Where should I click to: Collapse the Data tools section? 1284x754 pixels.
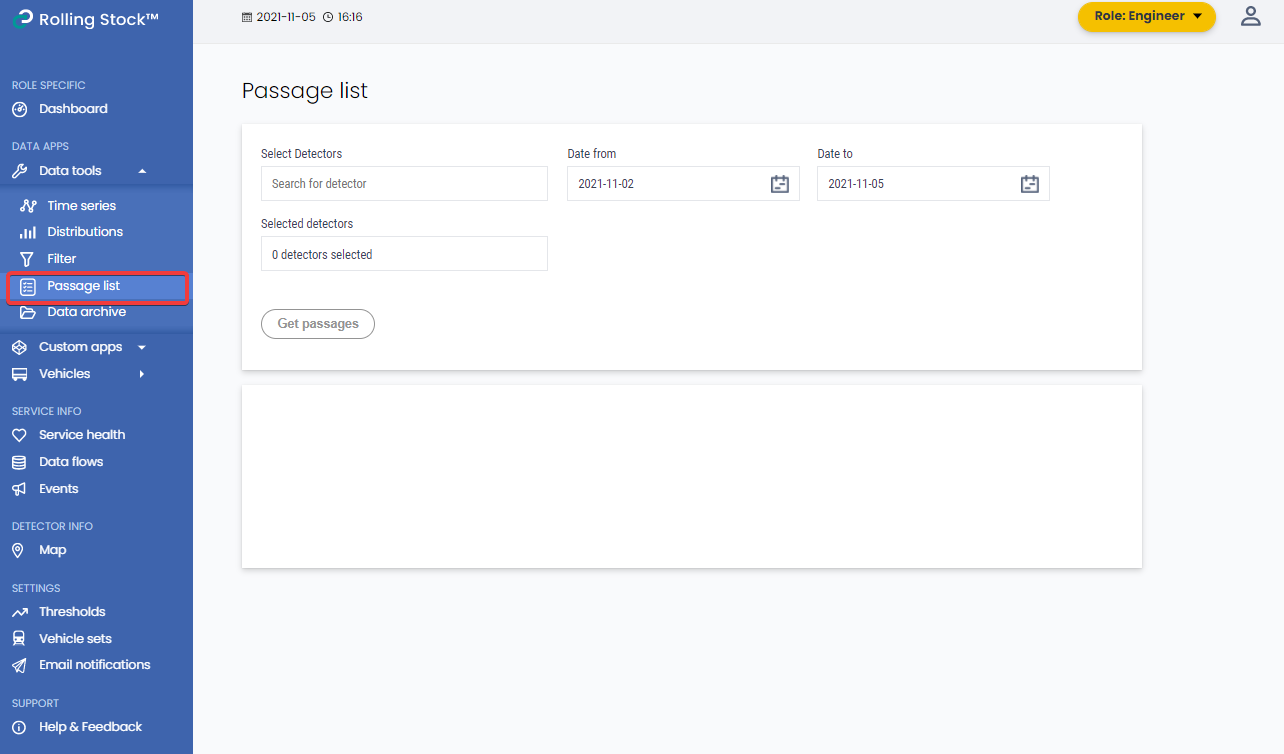pos(142,171)
